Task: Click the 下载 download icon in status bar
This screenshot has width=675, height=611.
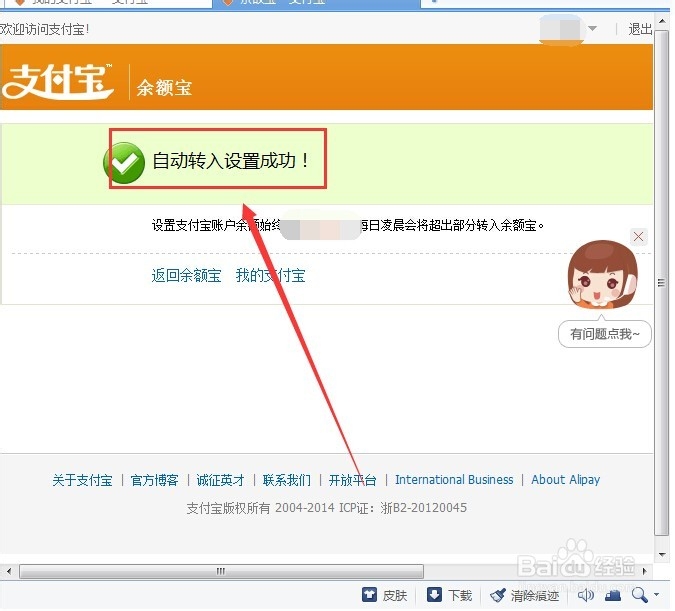Action: point(434,595)
